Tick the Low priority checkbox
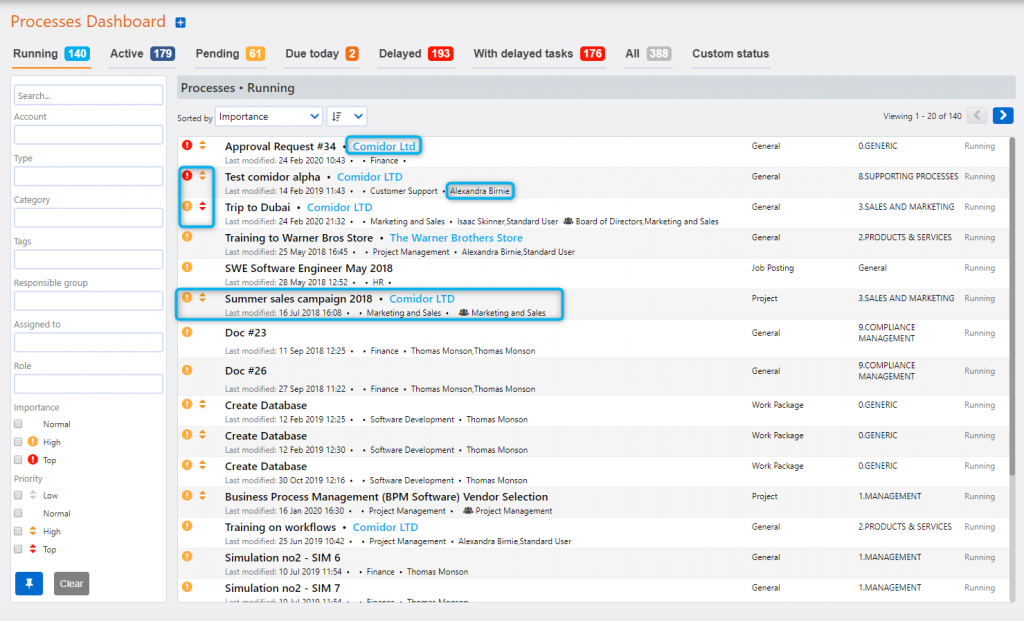Viewport: 1024px width, 621px height. pos(19,496)
